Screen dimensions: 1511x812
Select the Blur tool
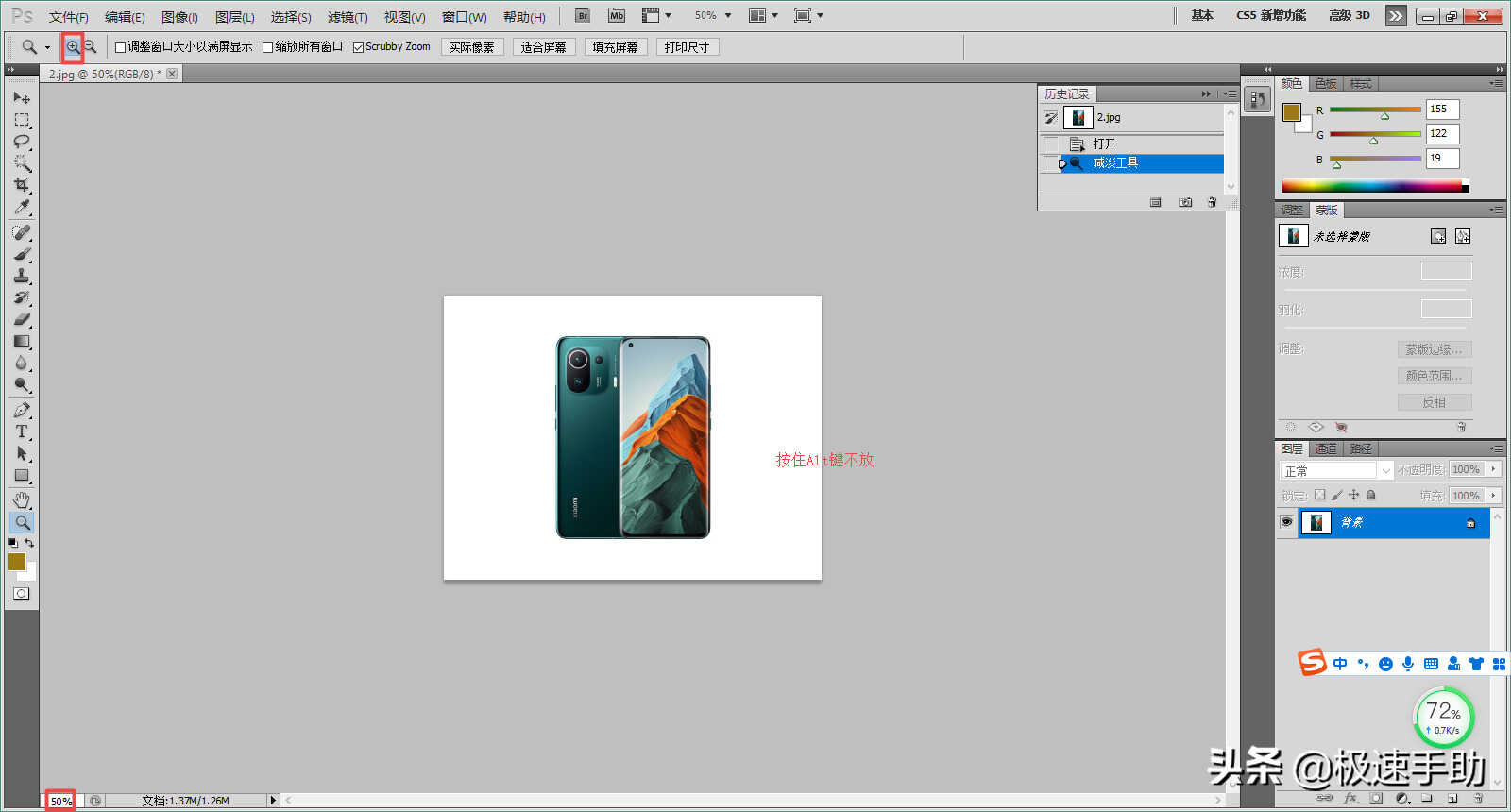tap(22, 363)
